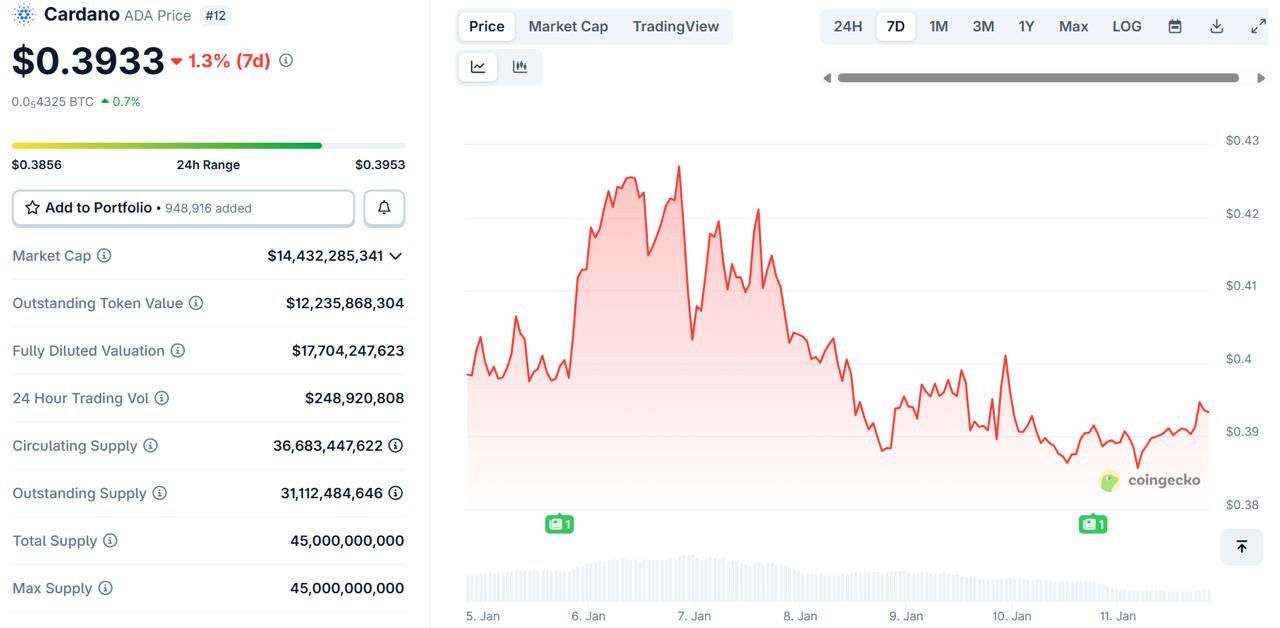
Task: Click the bell price alert icon
Action: point(384,207)
